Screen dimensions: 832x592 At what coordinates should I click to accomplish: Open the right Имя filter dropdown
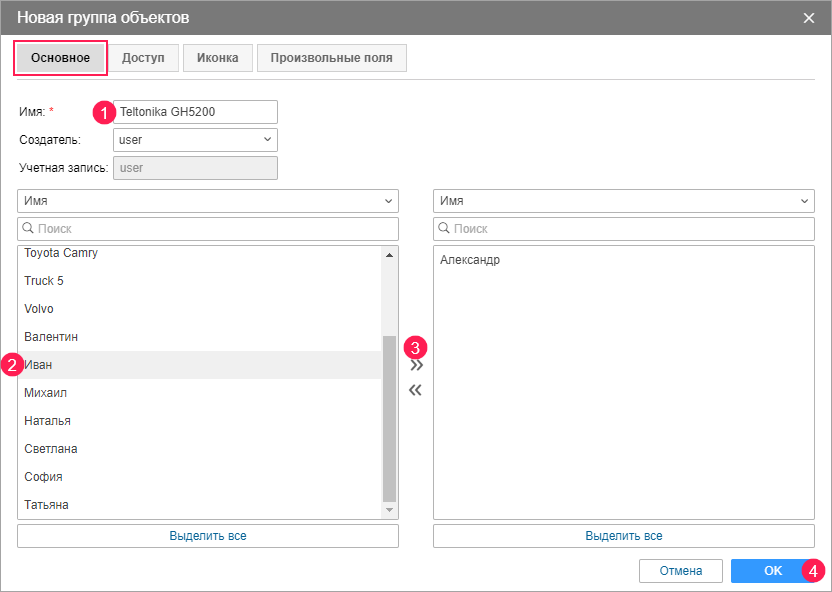tap(624, 201)
